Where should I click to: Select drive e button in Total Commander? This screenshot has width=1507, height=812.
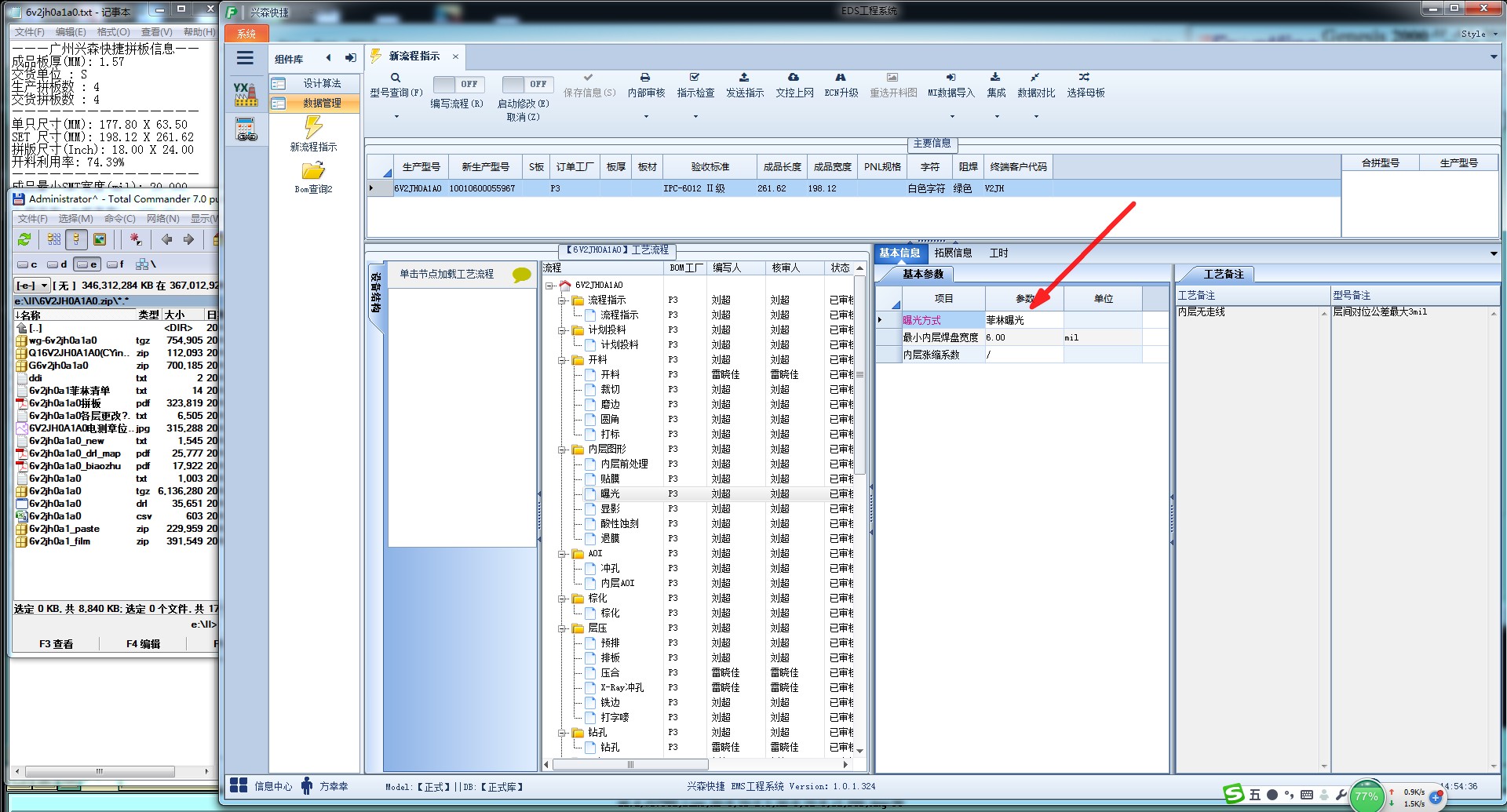[88, 264]
